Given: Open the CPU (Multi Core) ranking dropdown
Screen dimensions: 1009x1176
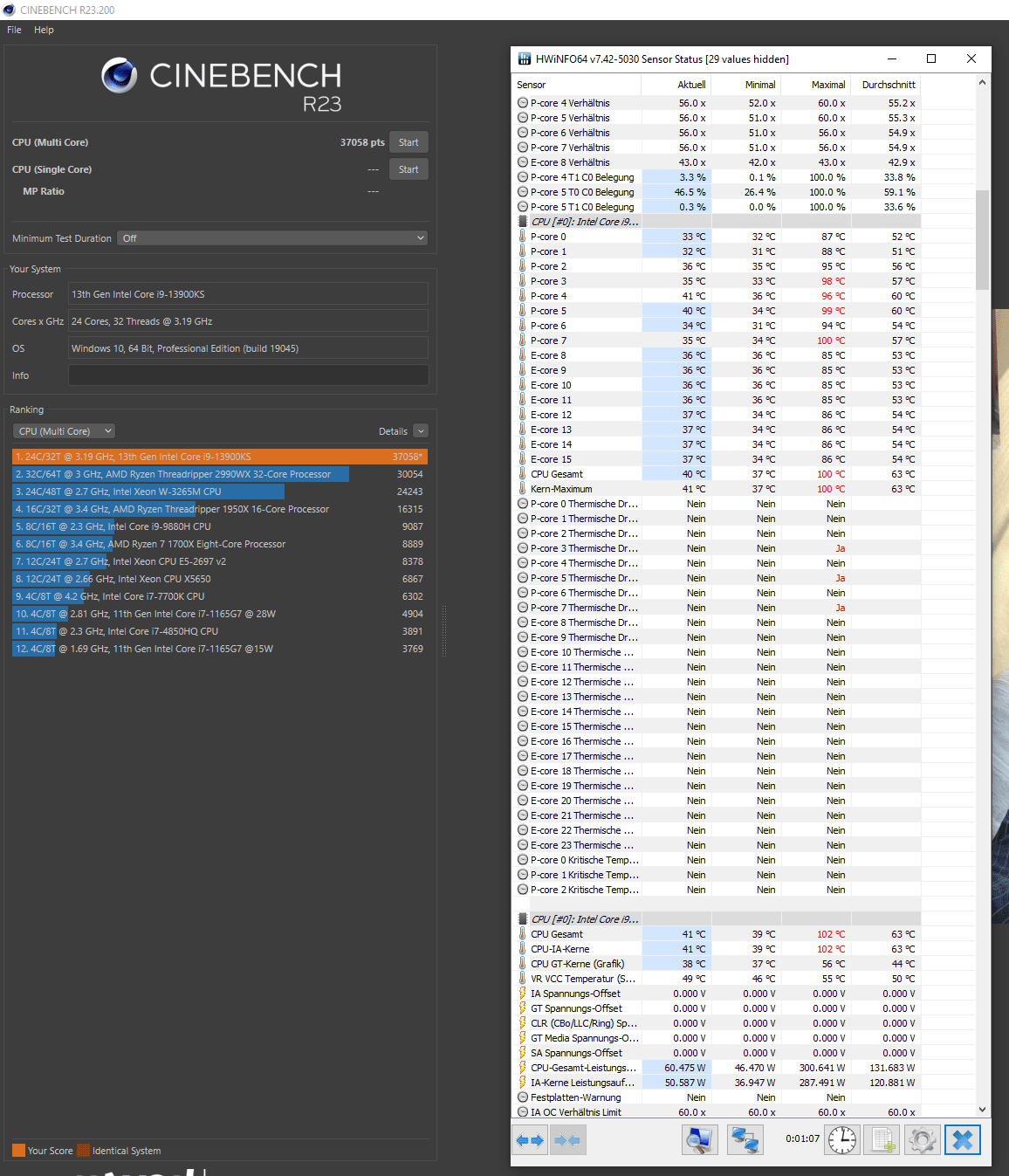Looking at the screenshot, I should pyautogui.click(x=64, y=431).
